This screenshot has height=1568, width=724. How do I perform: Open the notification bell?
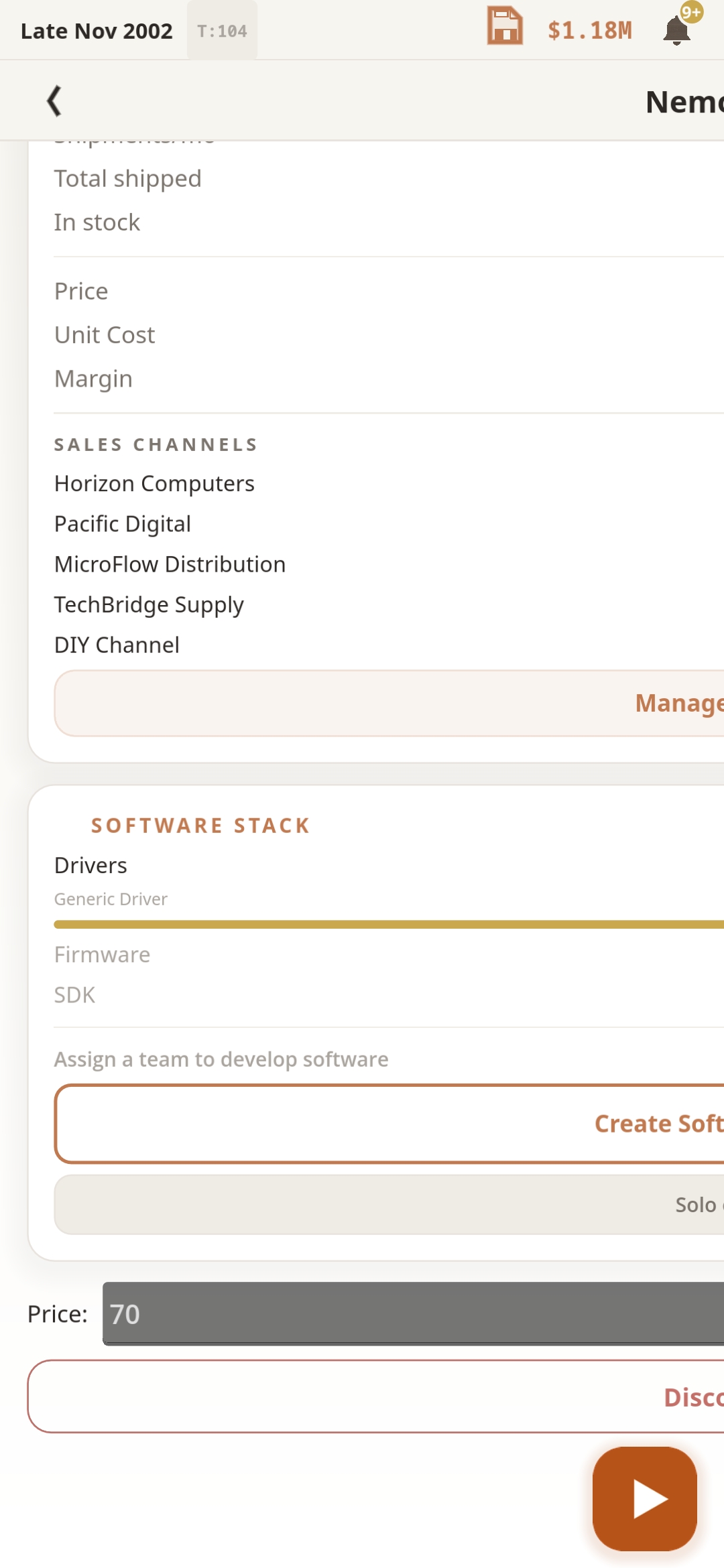pyautogui.click(x=676, y=31)
